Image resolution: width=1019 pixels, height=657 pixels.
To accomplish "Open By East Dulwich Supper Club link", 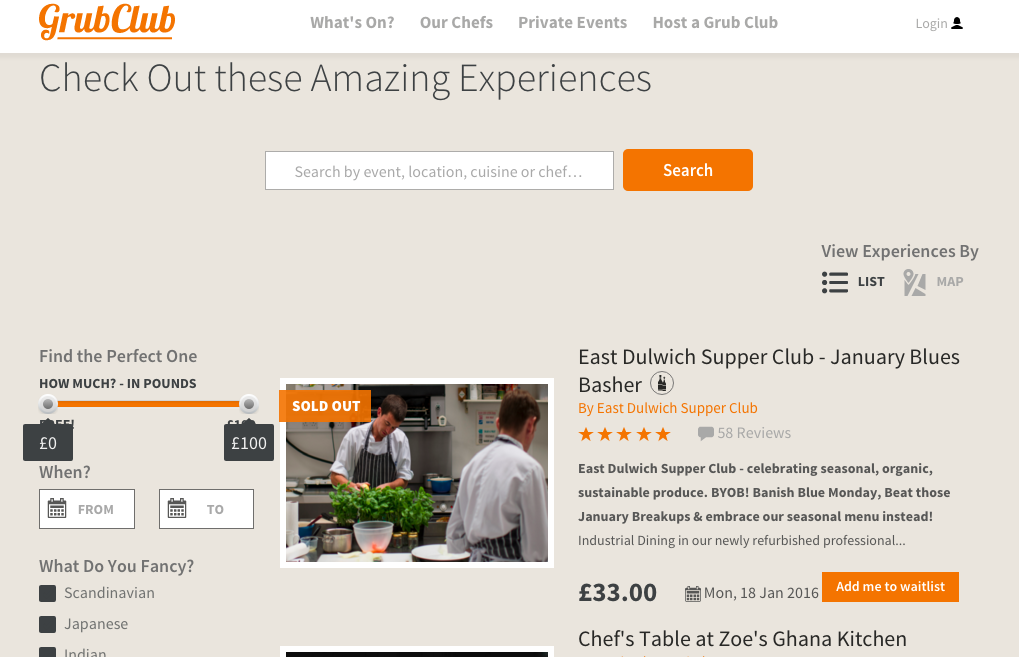I will [x=667, y=408].
